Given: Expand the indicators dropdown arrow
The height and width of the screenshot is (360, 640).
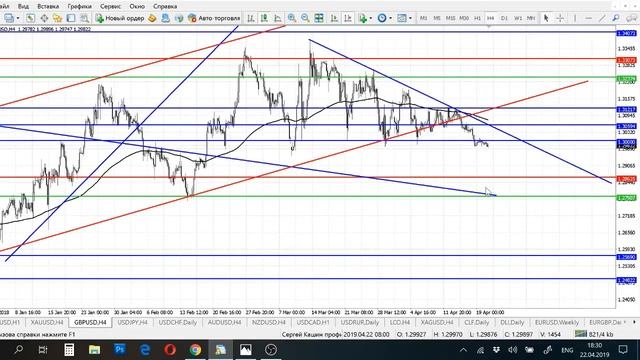Looking at the screenshot, I should (371, 18).
